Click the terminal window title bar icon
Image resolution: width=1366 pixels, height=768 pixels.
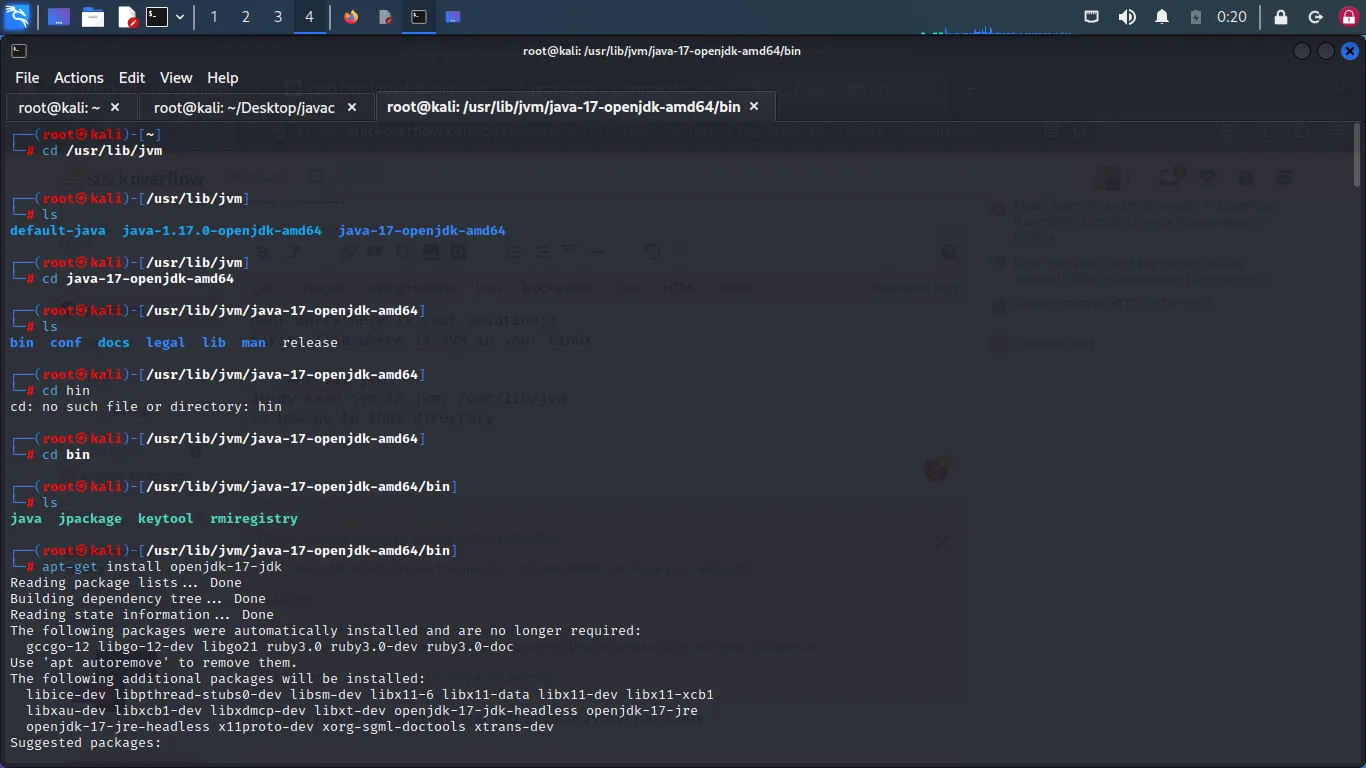coord(19,51)
